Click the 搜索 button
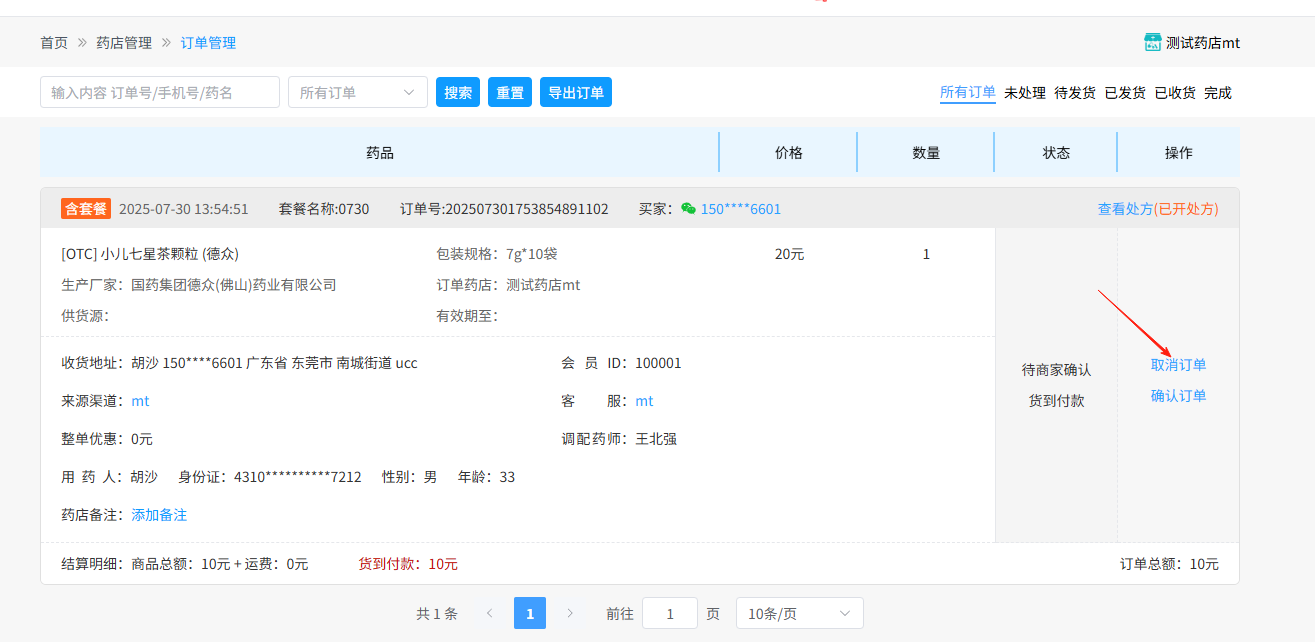The image size is (1315, 642). [458, 92]
